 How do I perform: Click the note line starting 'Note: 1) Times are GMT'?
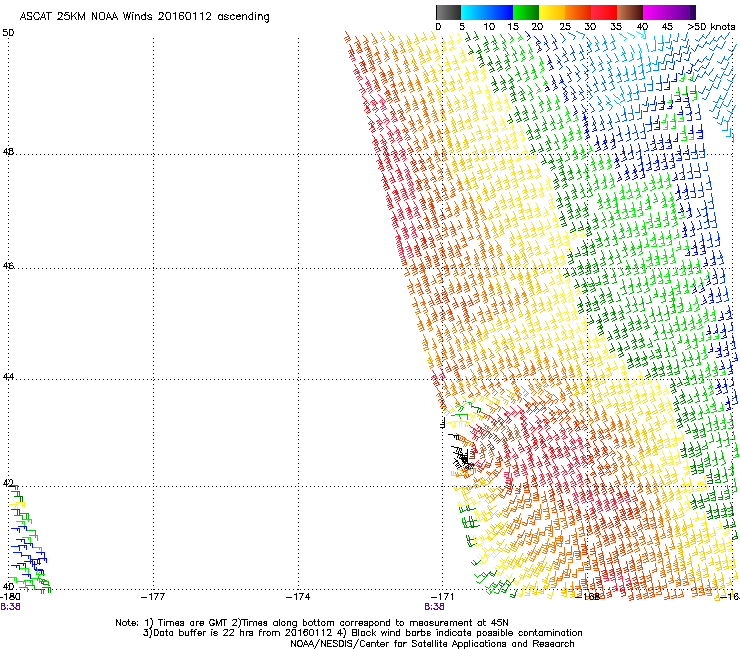pyautogui.click(x=312, y=623)
